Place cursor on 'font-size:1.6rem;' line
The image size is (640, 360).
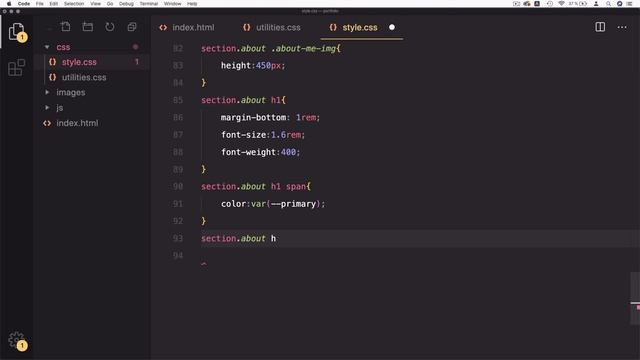click(263, 135)
